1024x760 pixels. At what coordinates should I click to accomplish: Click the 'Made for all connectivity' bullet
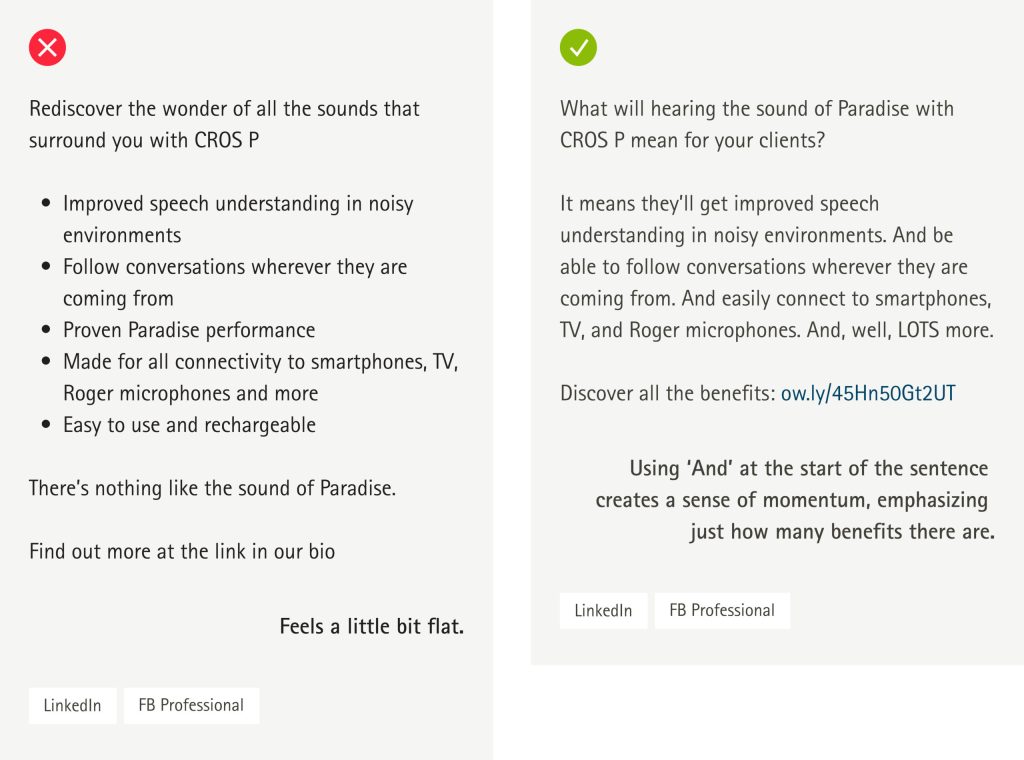tap(261, 377)
